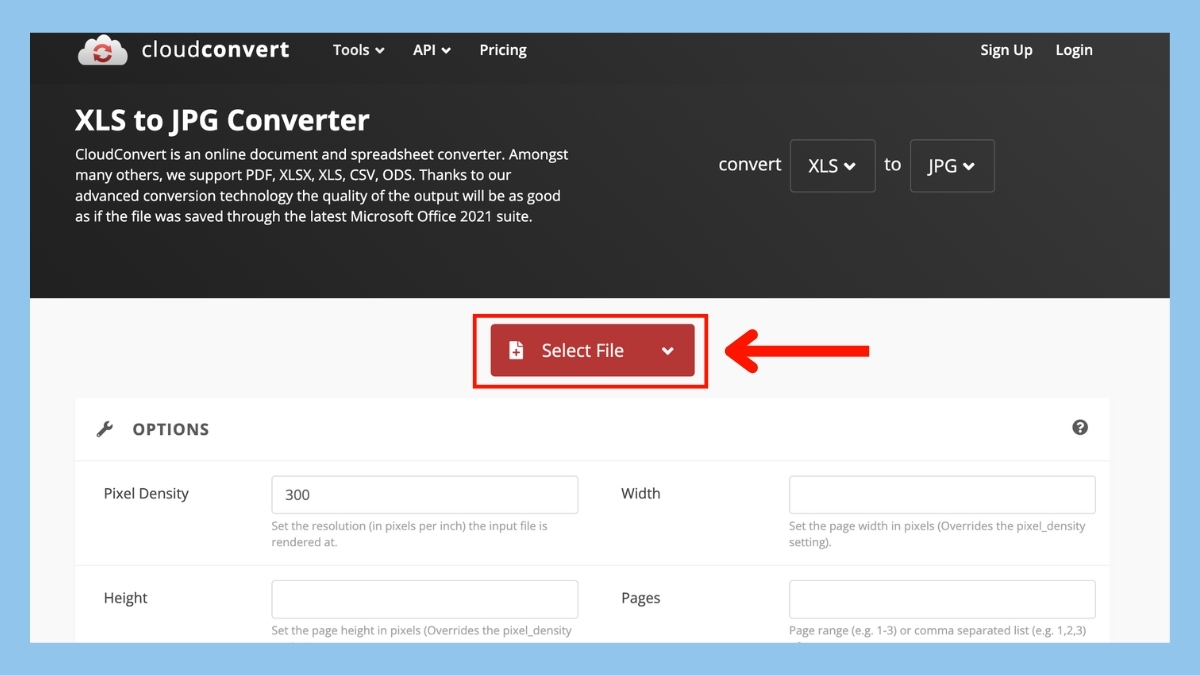Open the JPG target format dropdown
This screenshot has height=675, width=1200.
(x=952, y=166)
